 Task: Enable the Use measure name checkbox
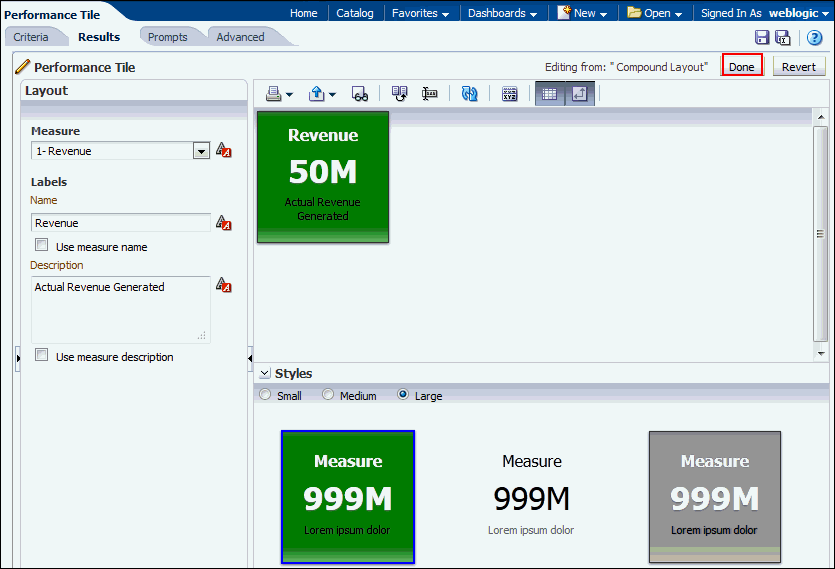point(42,245)
